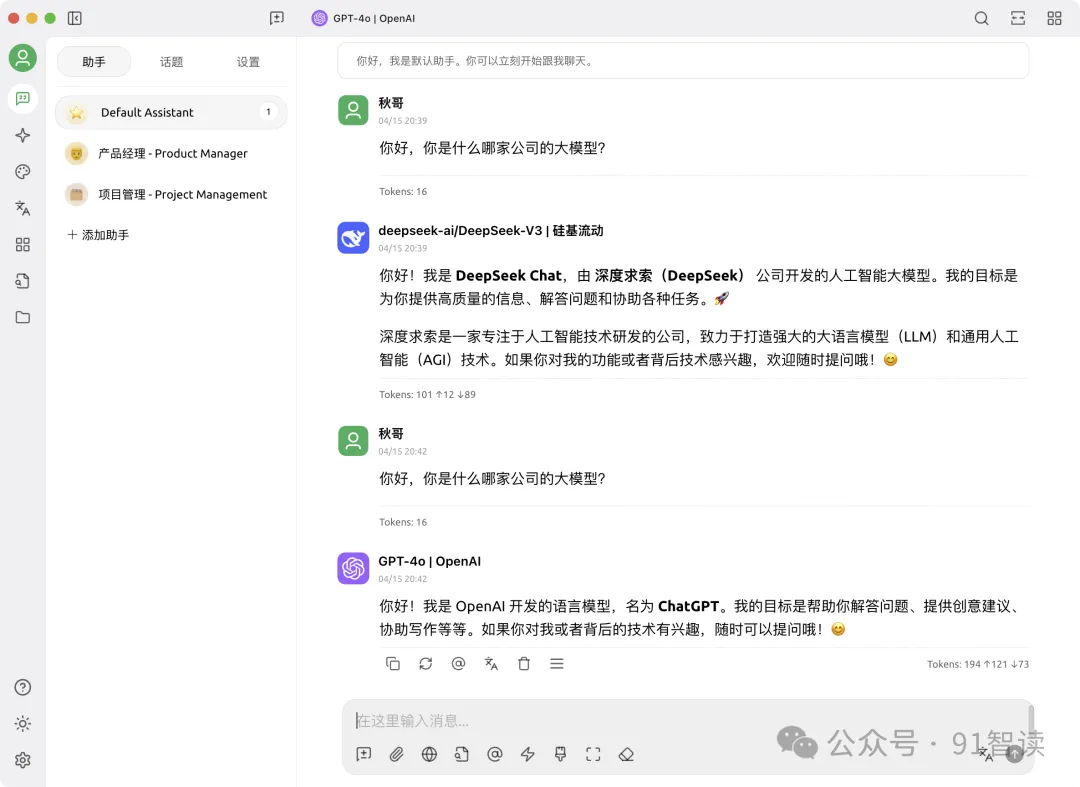The width and height of the screenshot is (1080, 787).
Task: Open the more-actions menu under the message
Action: tap(557, 663)
